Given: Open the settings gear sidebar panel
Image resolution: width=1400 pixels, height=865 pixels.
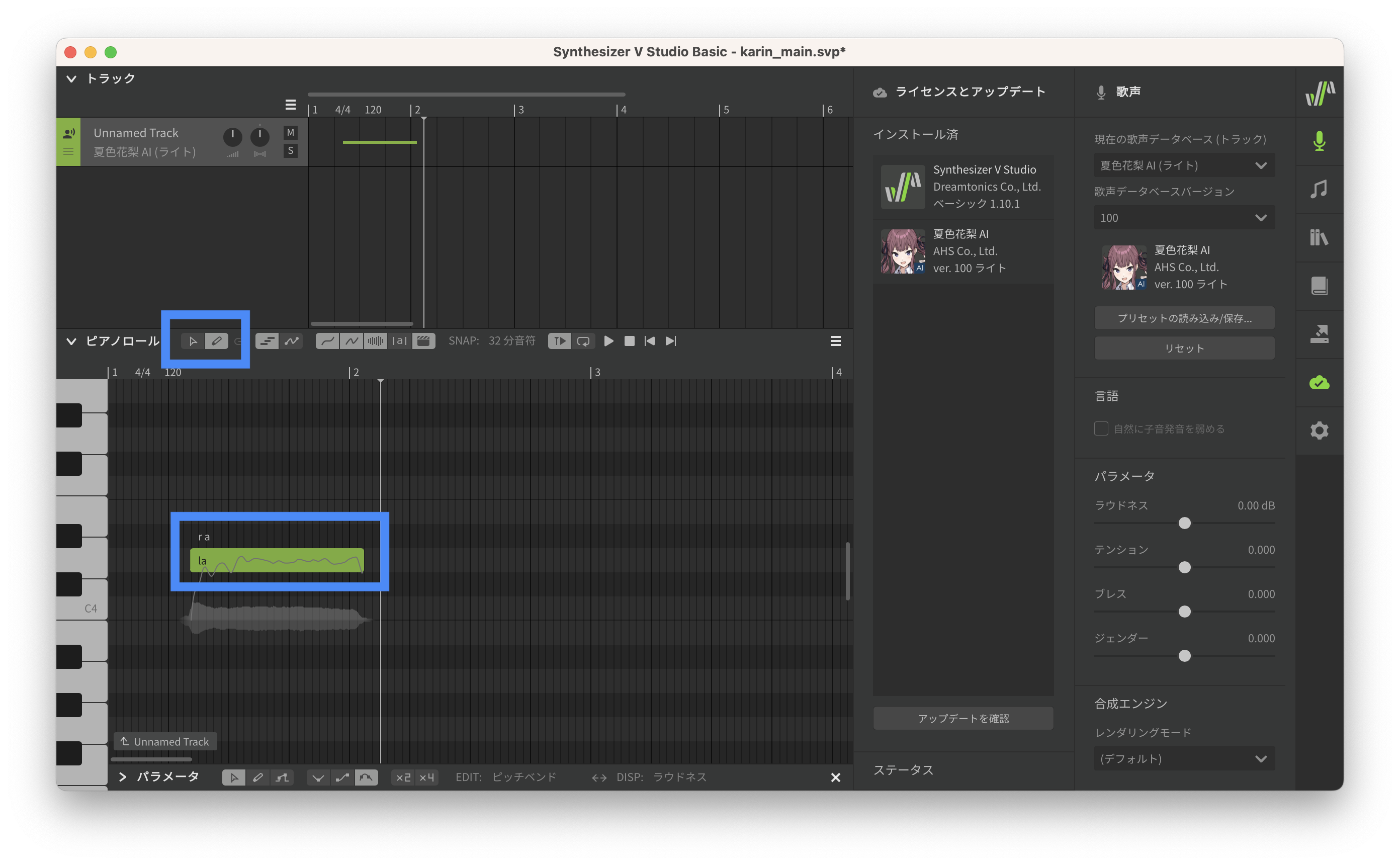Looking at the screenshot, I should pos(1320,430).
